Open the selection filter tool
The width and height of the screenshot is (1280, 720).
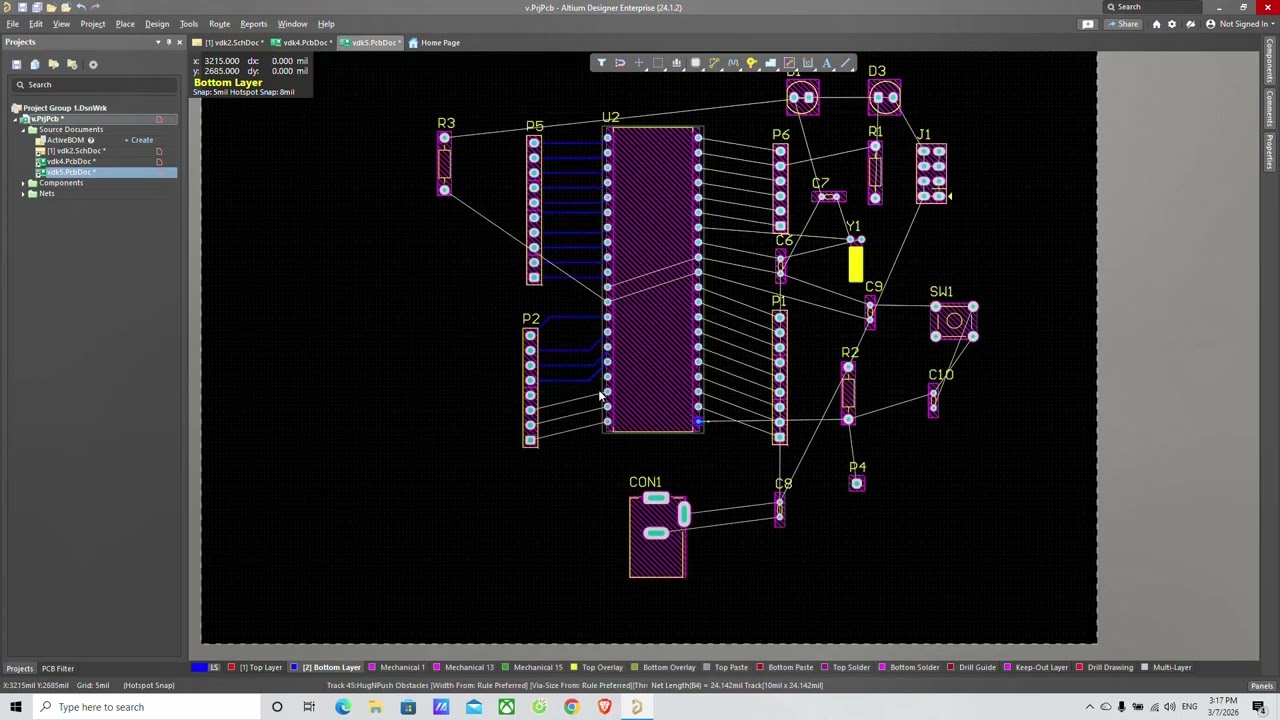(601, 63)
